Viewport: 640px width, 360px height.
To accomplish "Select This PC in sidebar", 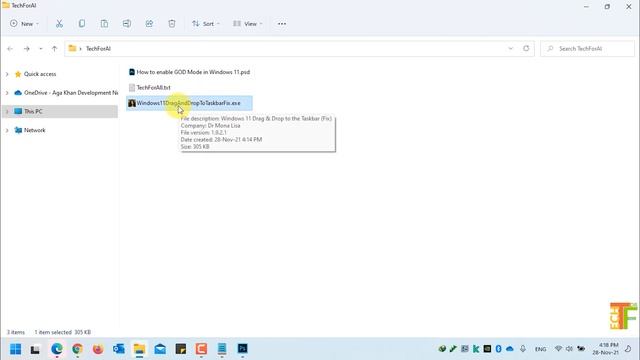I will [x=33, y=111].
